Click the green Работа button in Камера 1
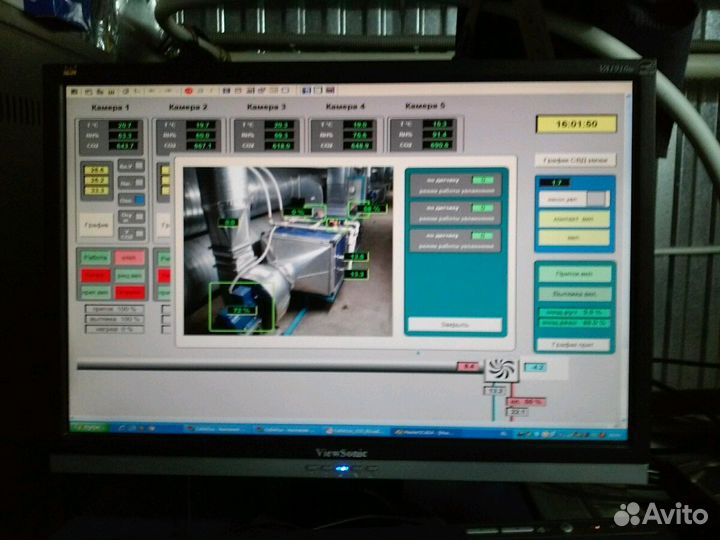720x540 pixels. (x=95, y=257)
